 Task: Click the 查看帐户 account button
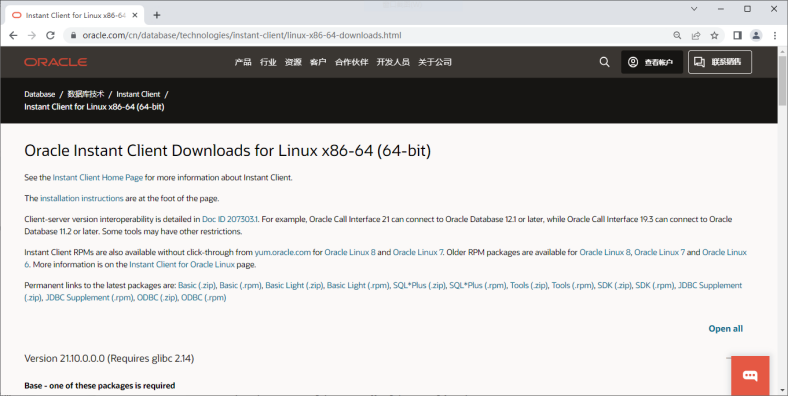coord(652,62)
